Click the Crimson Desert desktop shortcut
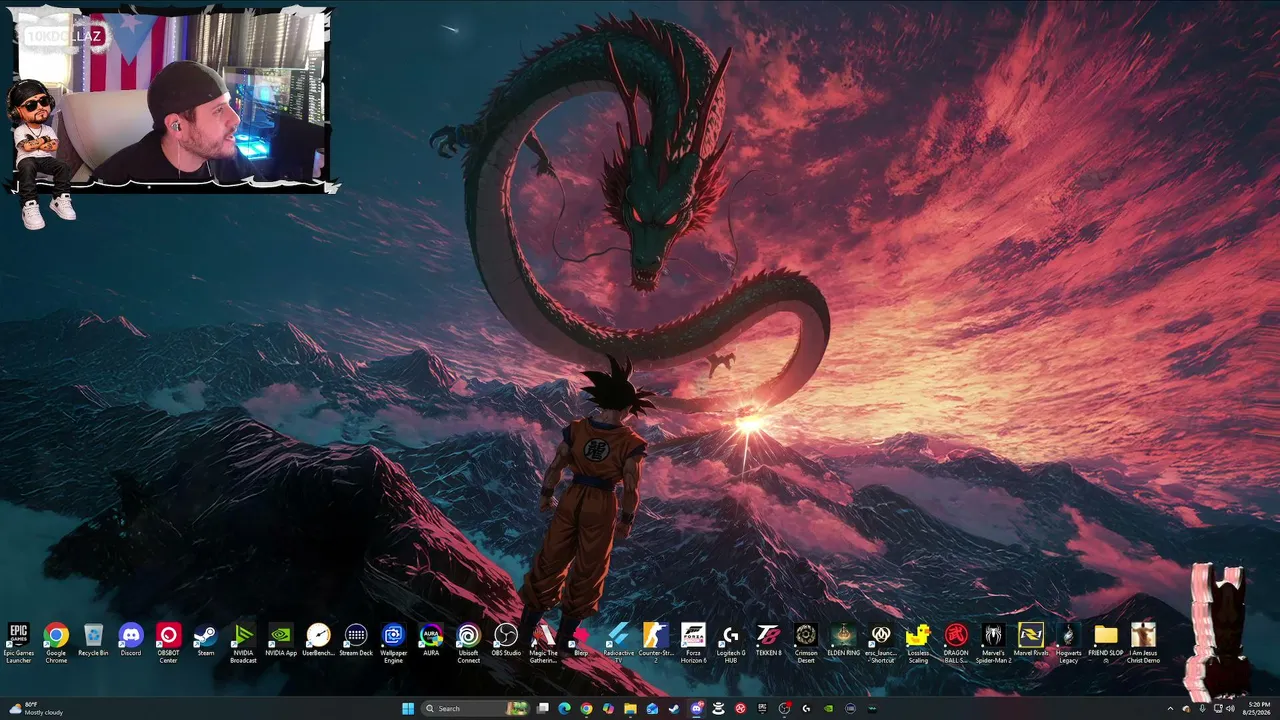 click(806, 642)
